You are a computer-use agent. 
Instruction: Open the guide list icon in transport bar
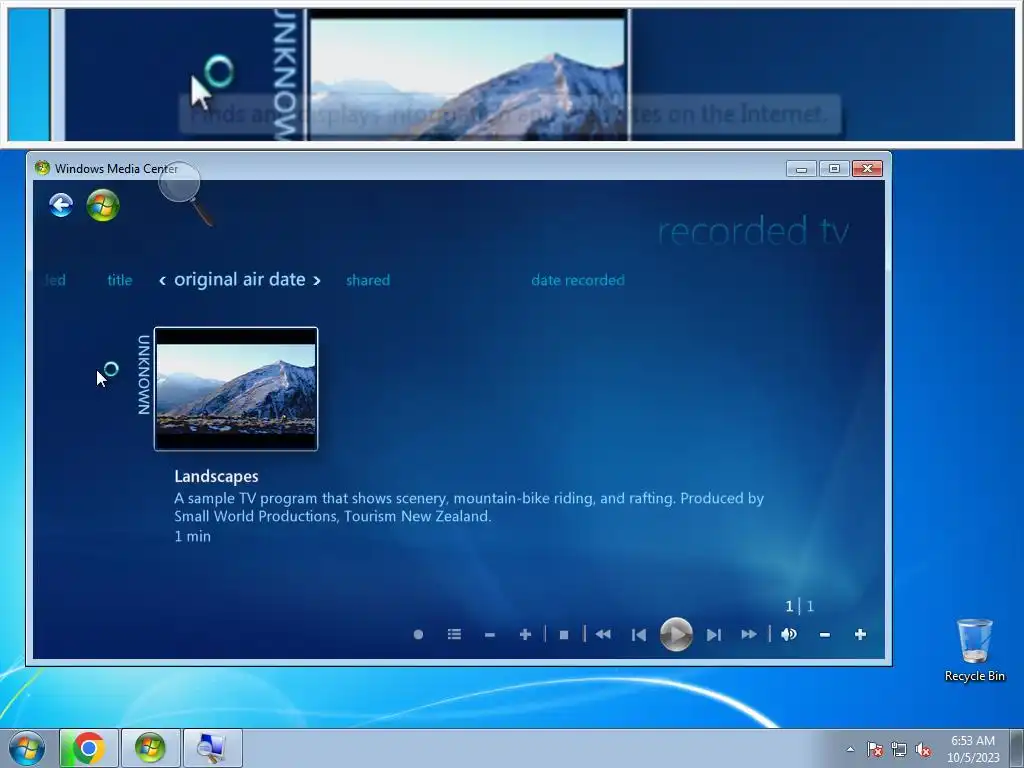(455, 634)
